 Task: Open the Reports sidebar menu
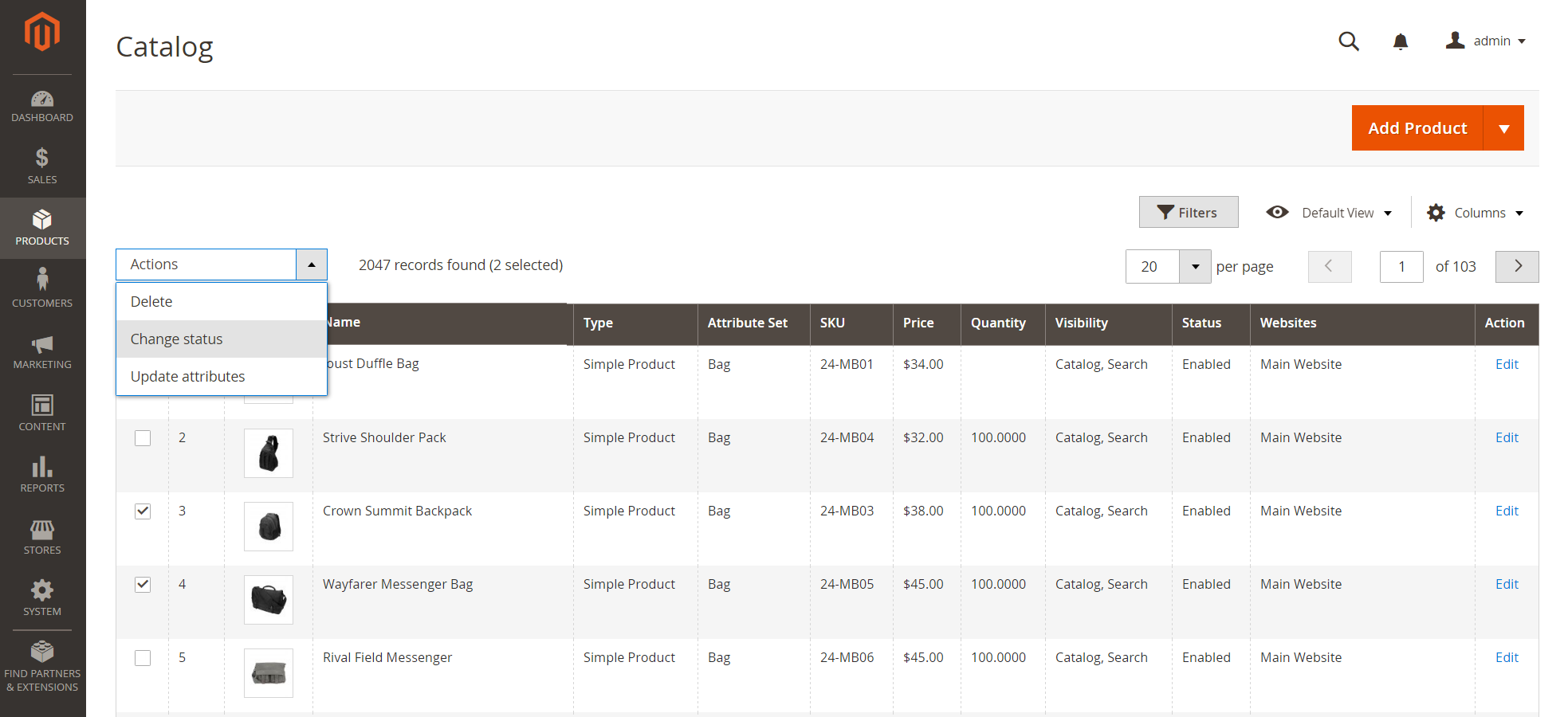pos(42,475)
